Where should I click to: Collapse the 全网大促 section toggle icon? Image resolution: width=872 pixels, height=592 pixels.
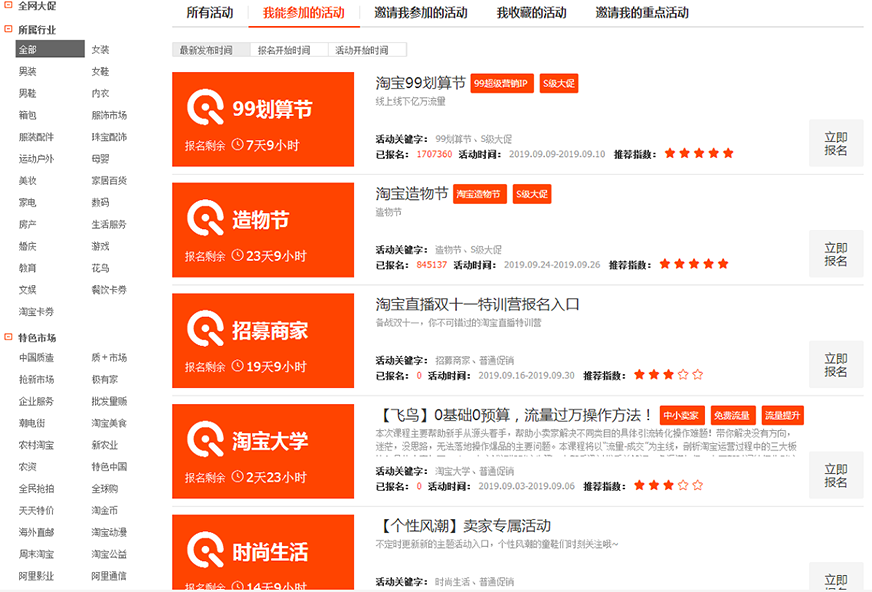(8, 6)
